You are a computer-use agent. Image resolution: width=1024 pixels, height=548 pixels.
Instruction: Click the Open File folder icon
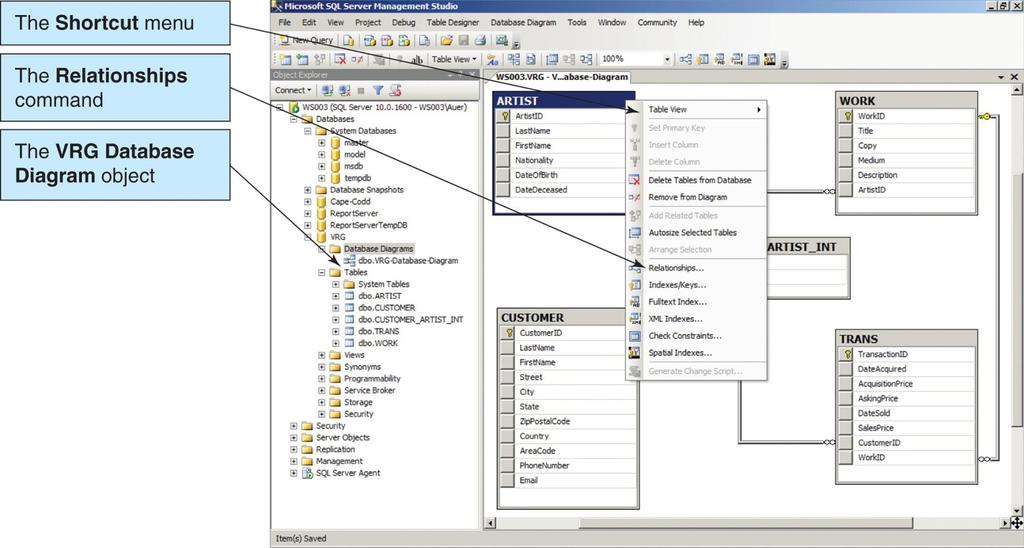pos(446,40)
